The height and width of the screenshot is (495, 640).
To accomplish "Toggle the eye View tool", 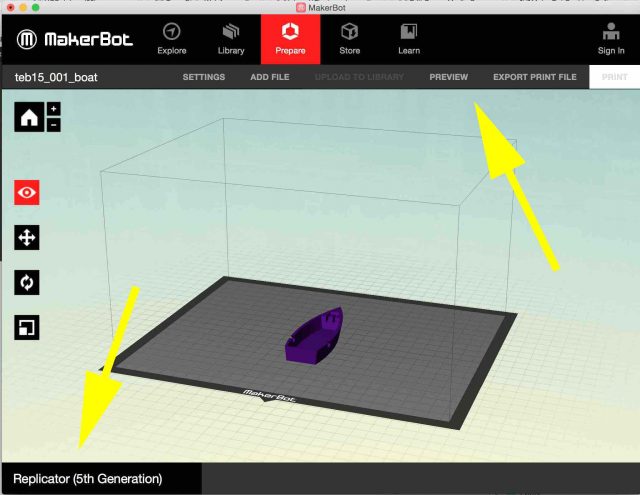I will (27, 193).
